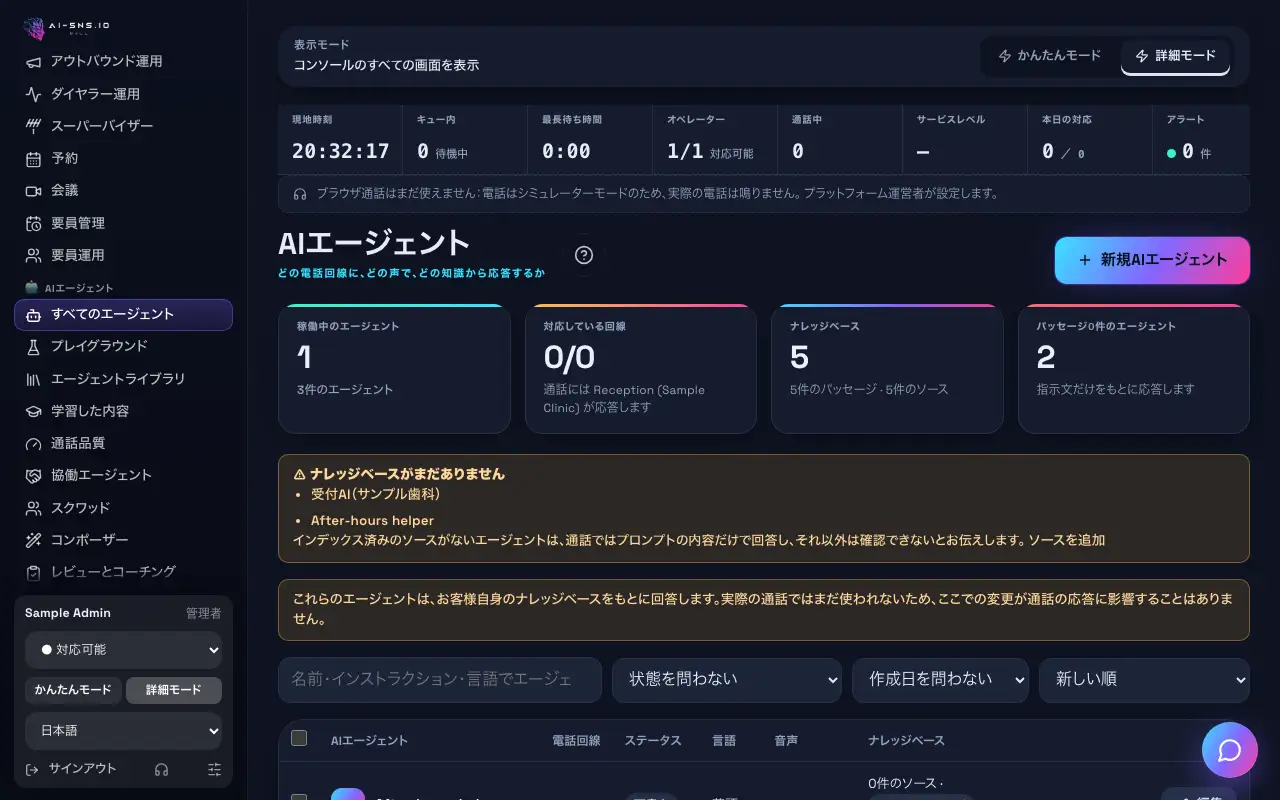
Task: Switch to かんたんモード in top bar
Action: click(1050, 56)
